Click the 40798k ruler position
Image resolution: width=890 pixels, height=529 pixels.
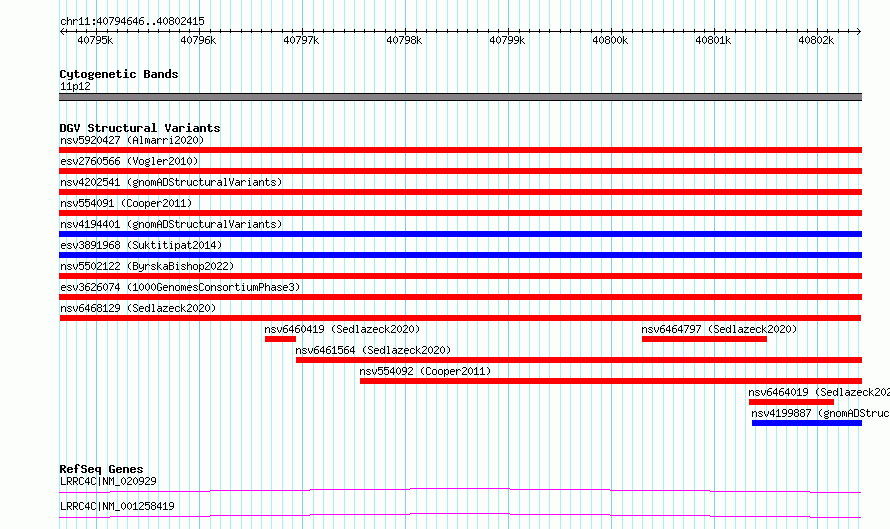point(404,40)
